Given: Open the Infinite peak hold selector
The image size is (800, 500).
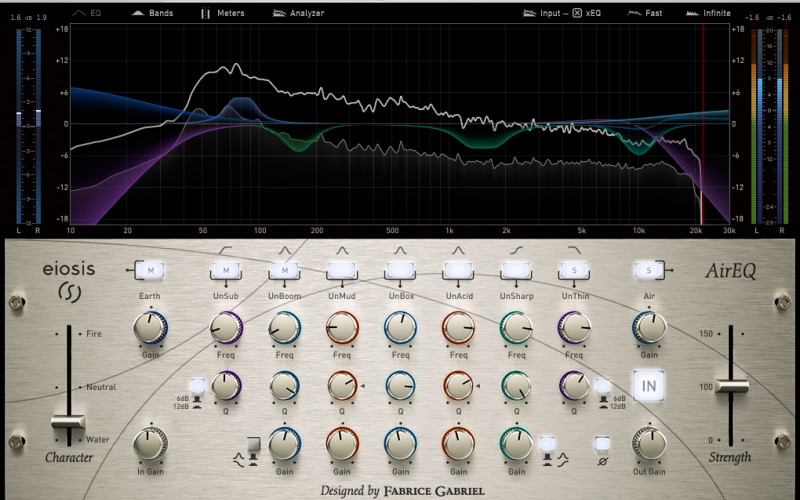Looking at the screenshot, I should coord(708,13).
